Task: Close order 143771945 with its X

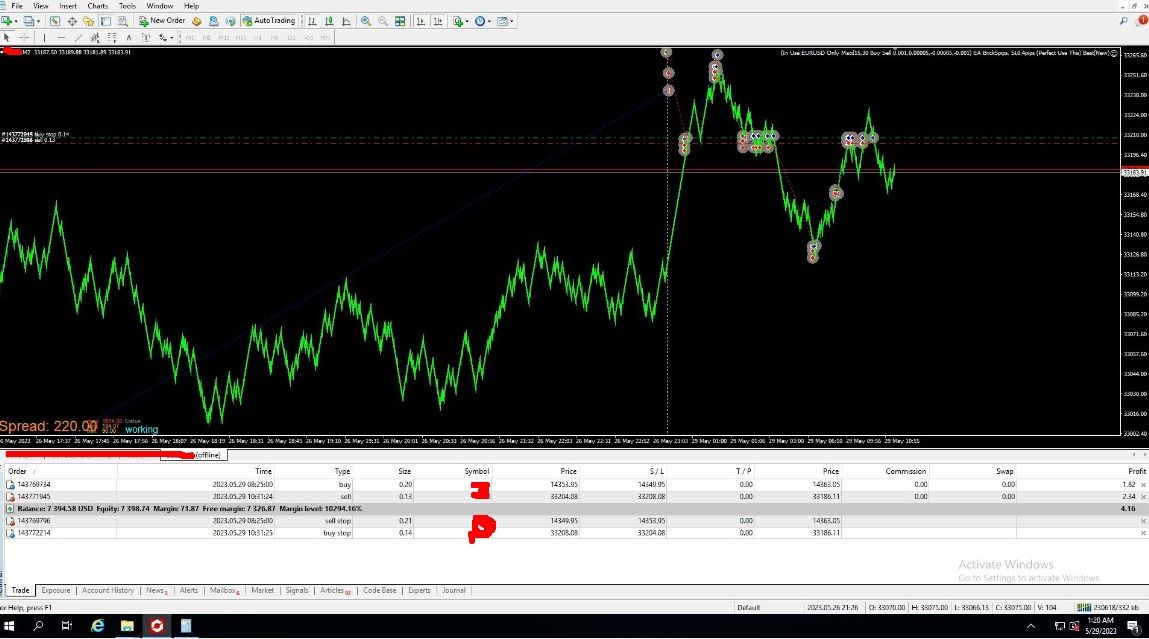Action: 1143,497
